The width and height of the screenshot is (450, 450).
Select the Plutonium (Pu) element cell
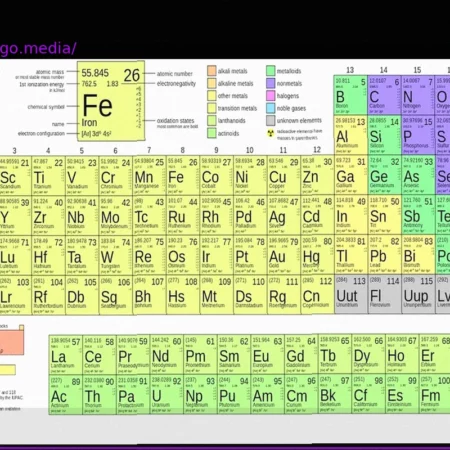[x=234, y=394]
